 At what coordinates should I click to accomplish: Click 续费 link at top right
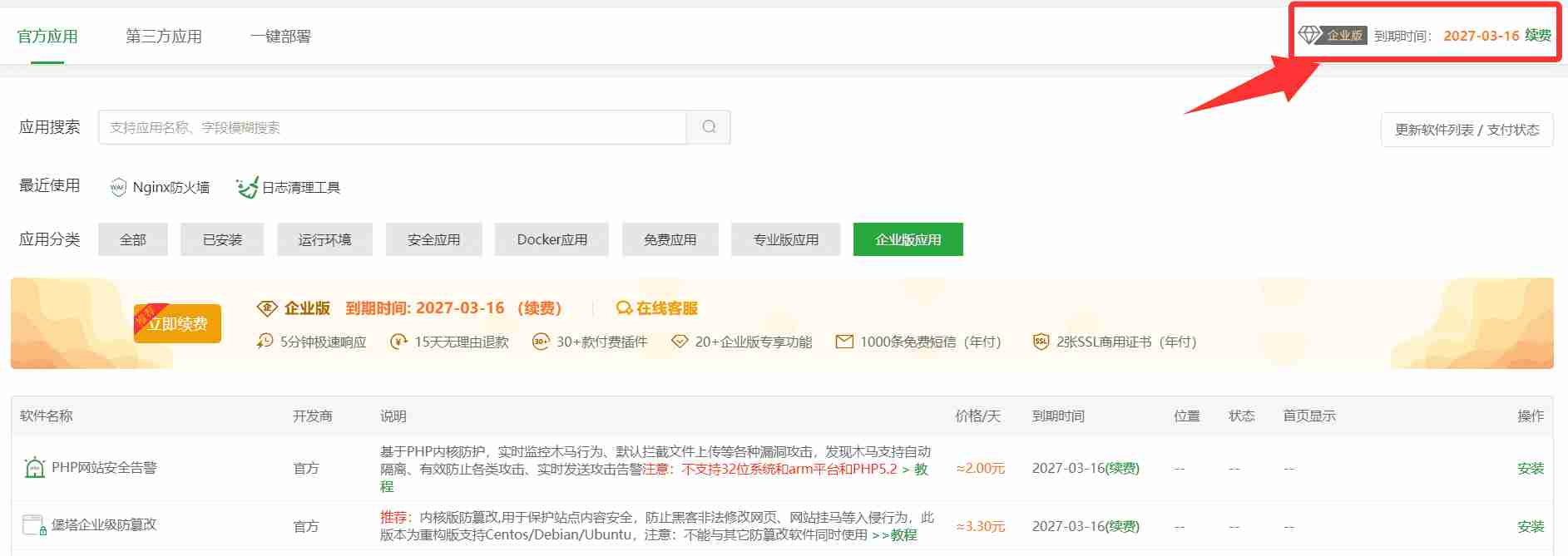coord(1537,36)
